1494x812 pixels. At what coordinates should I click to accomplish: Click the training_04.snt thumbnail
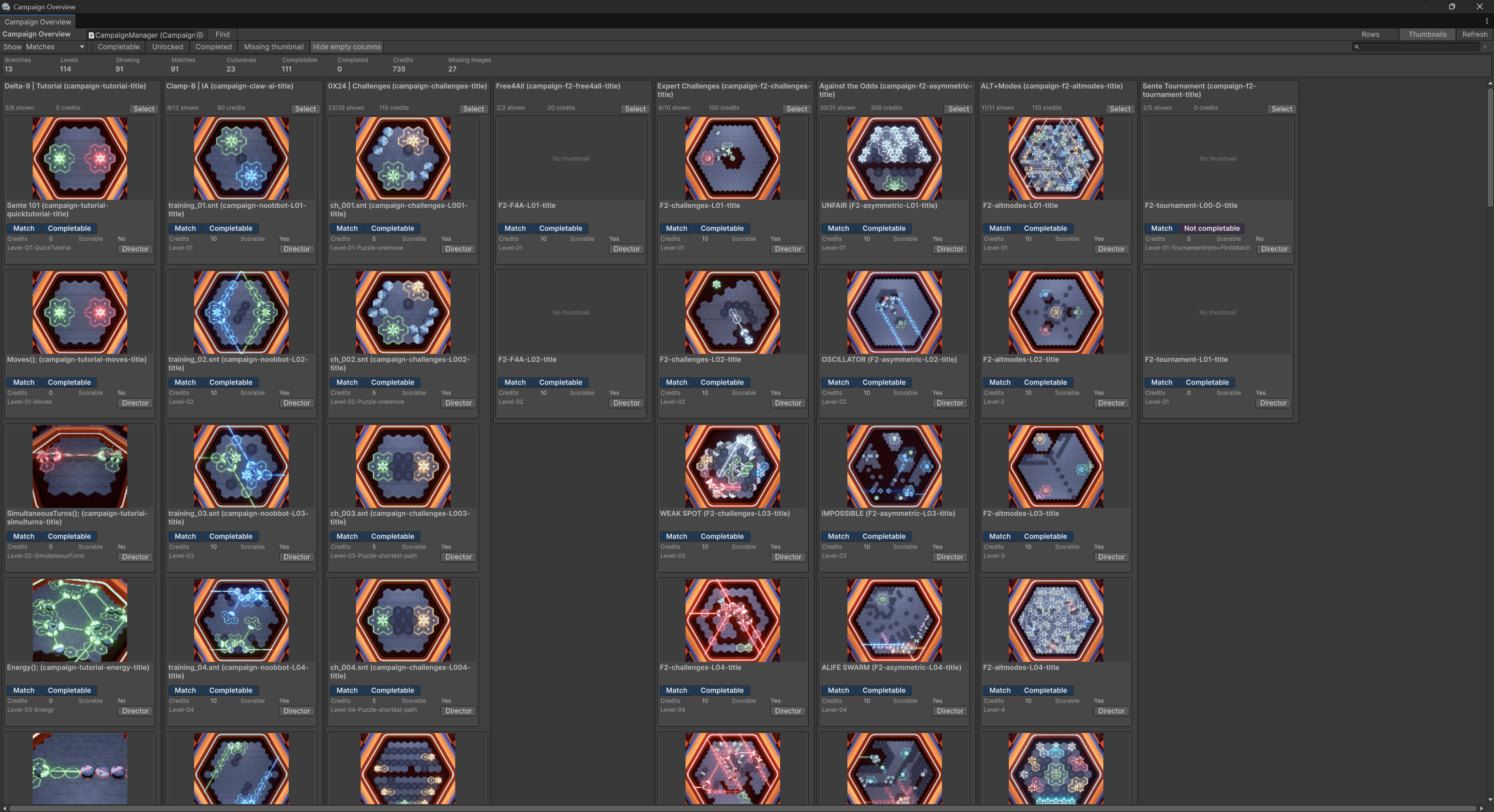(x=241, y=620)
